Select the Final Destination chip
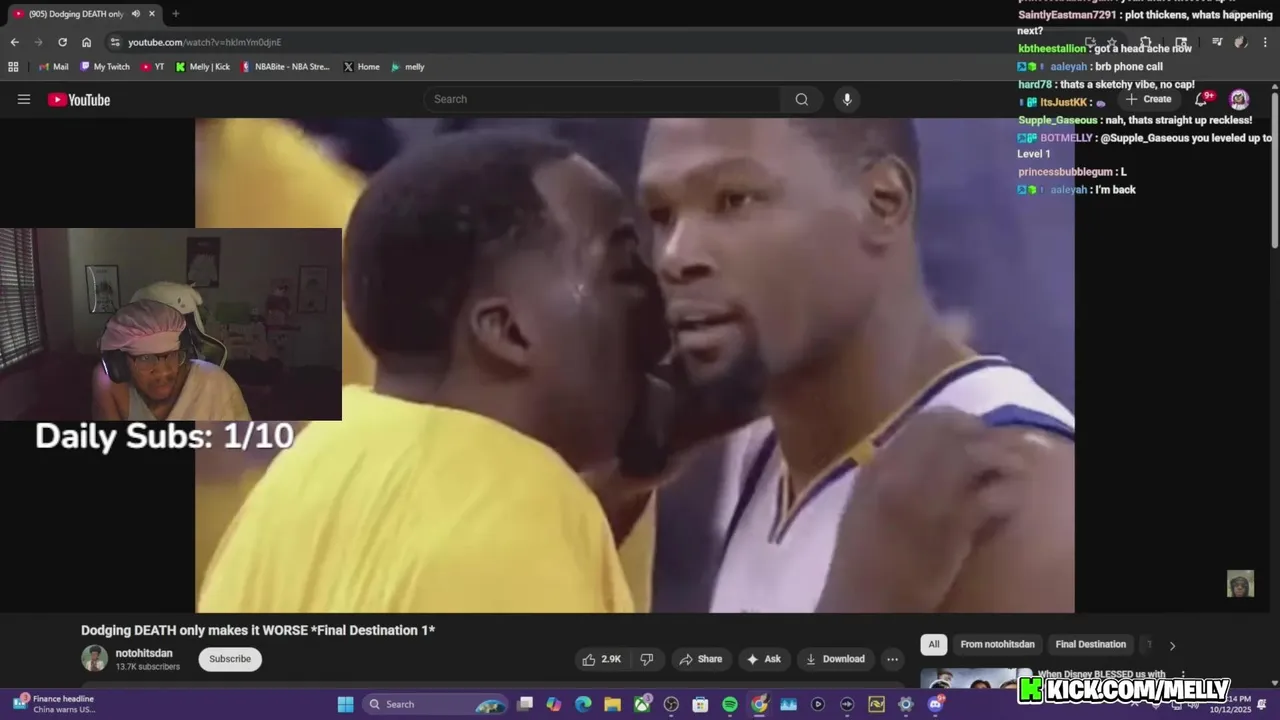The height and width of the screenshot is (720, 1280). [x=1090, y=644]
